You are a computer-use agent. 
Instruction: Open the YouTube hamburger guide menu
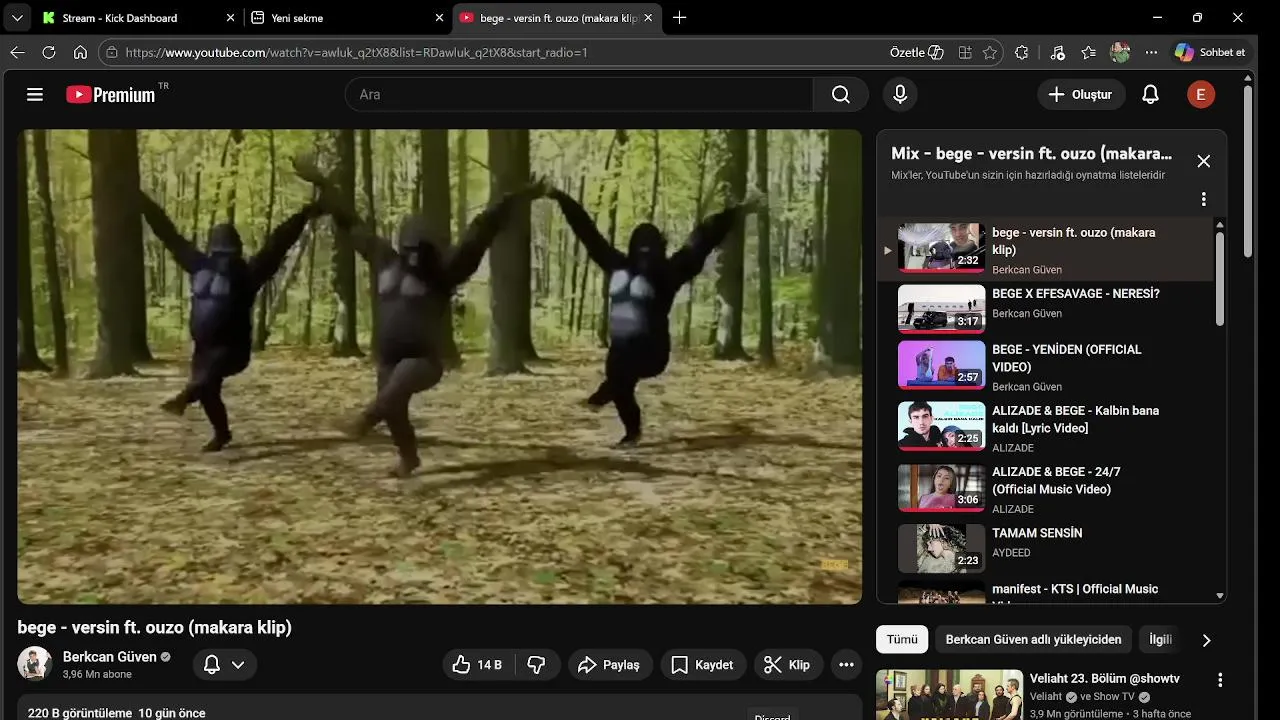click(35, 94)
